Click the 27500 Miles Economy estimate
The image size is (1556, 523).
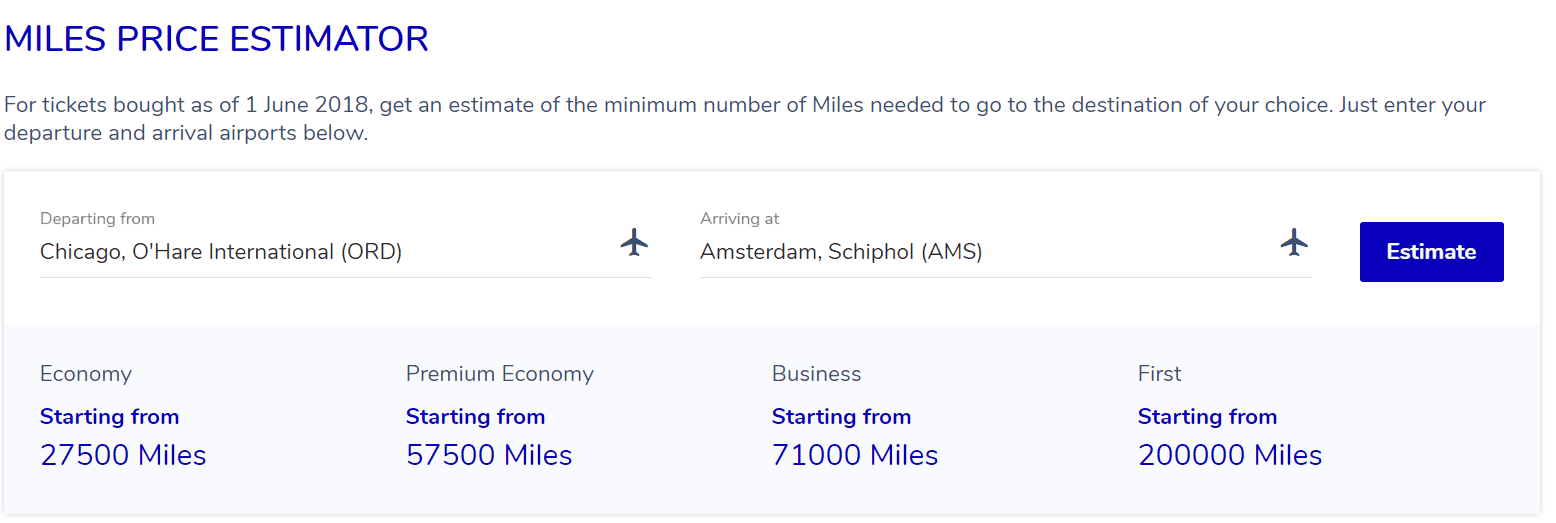123,456
